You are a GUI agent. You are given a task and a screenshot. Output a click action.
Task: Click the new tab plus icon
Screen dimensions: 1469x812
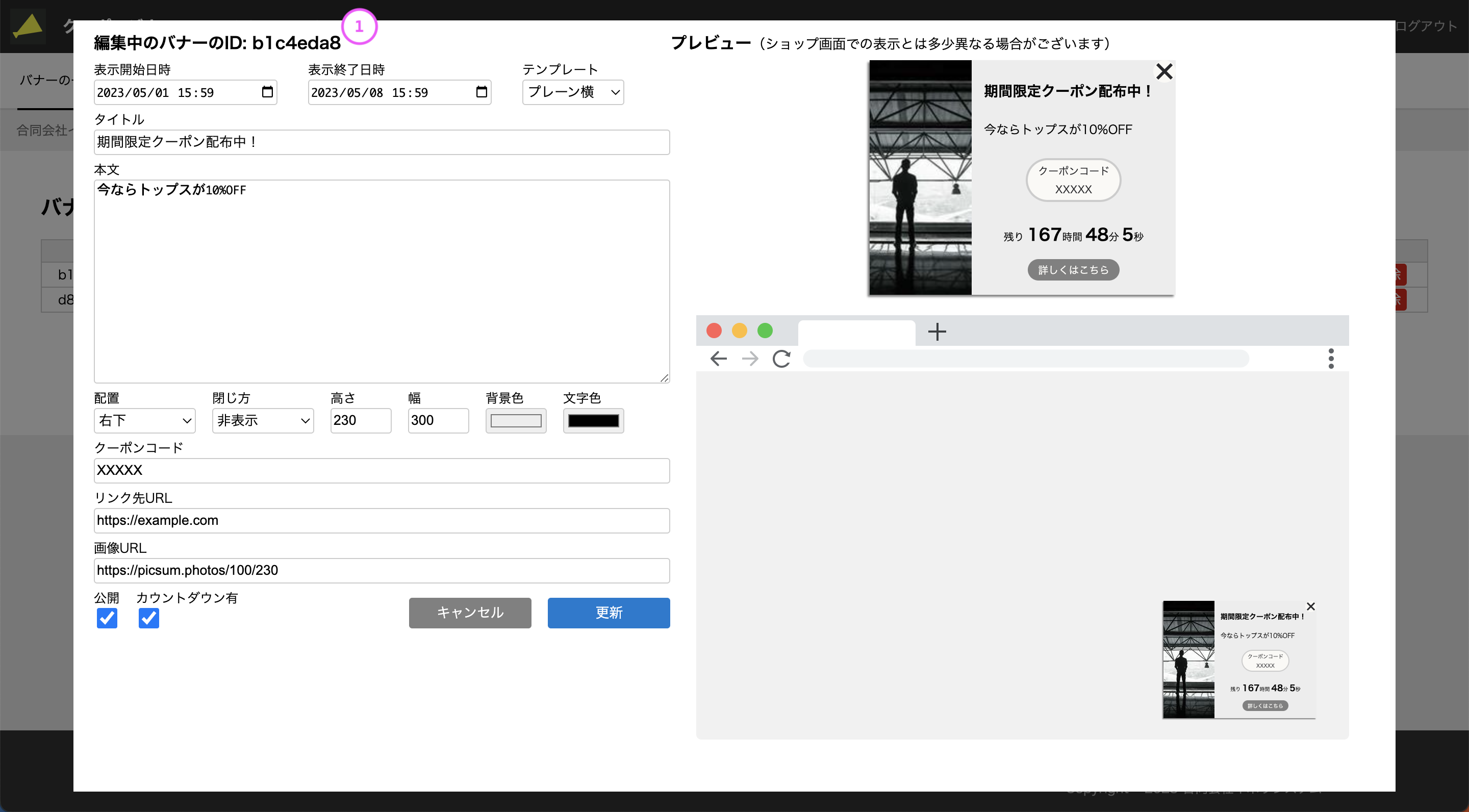click(937, 332)
